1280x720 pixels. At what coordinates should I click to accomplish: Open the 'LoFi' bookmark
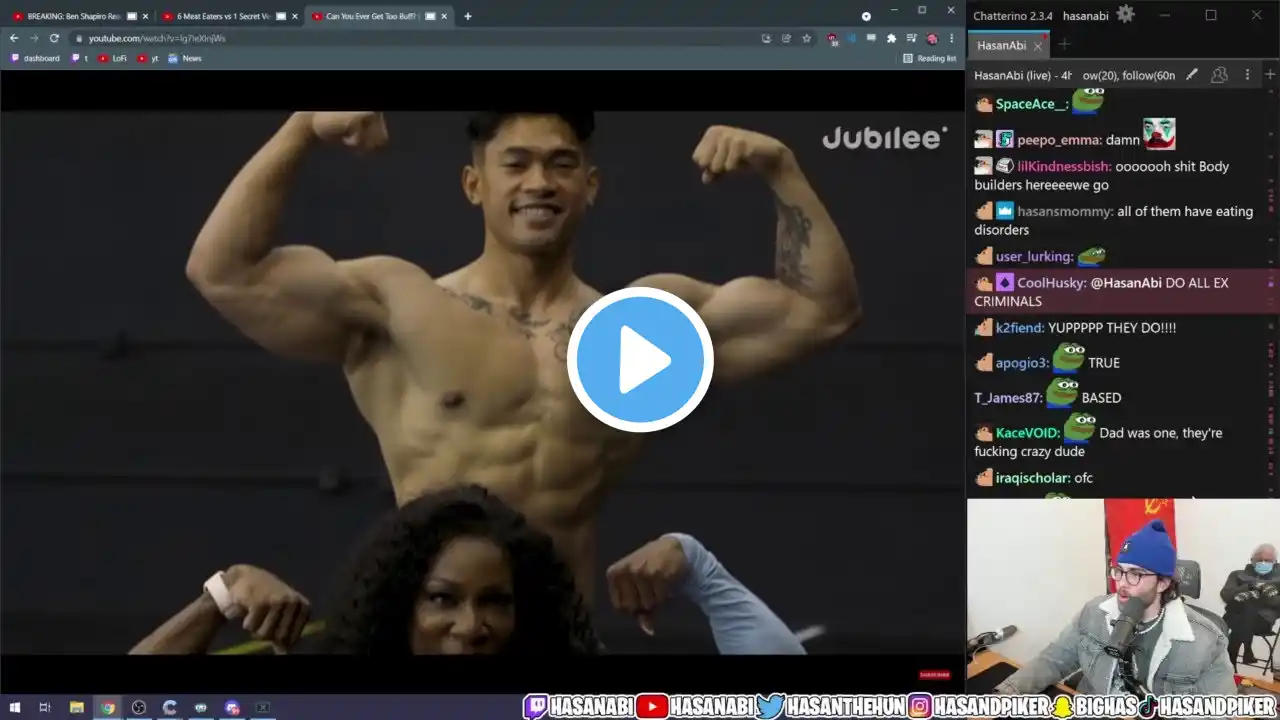113,58
